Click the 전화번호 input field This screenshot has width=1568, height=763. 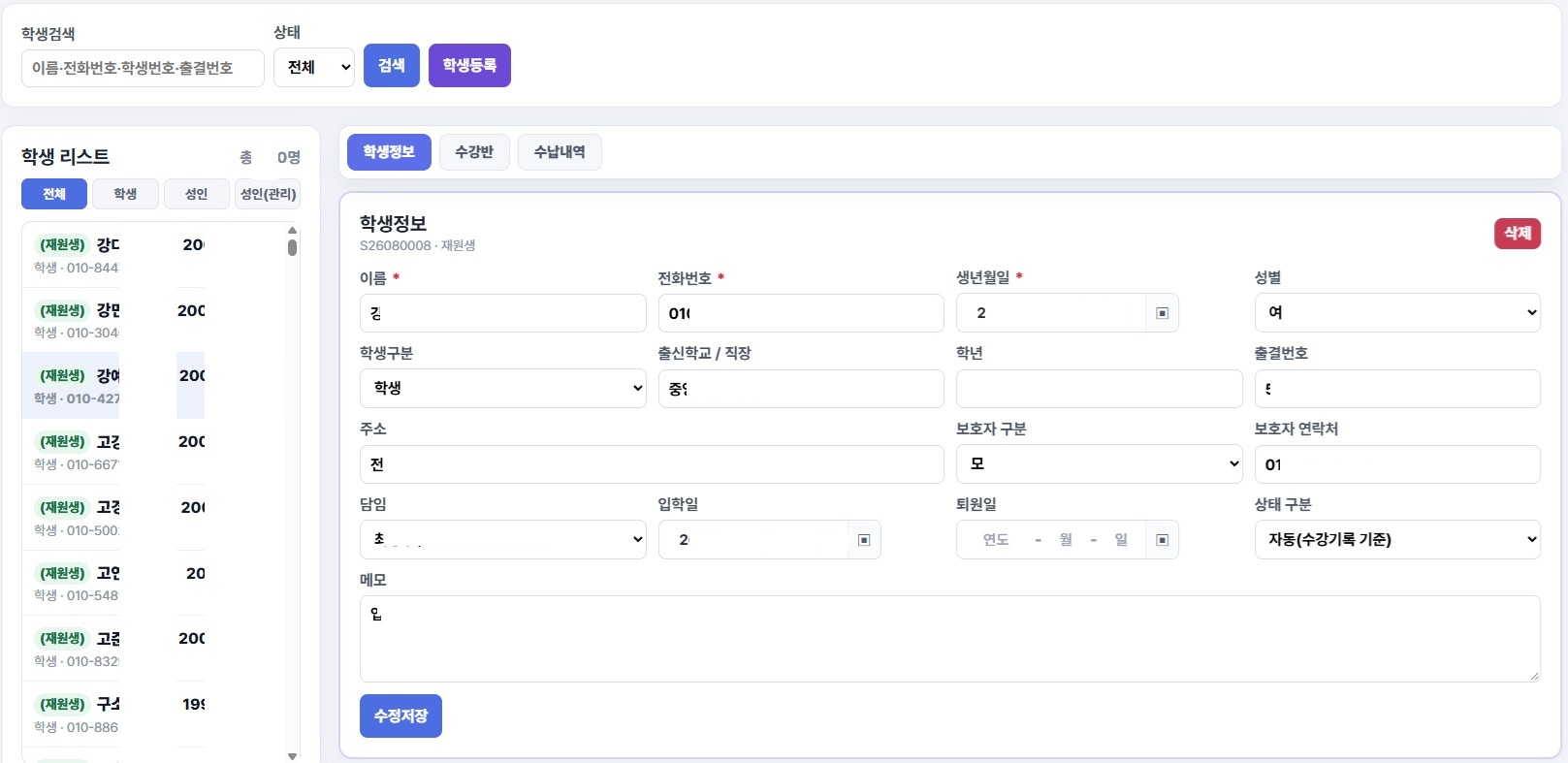pos(801,313)
